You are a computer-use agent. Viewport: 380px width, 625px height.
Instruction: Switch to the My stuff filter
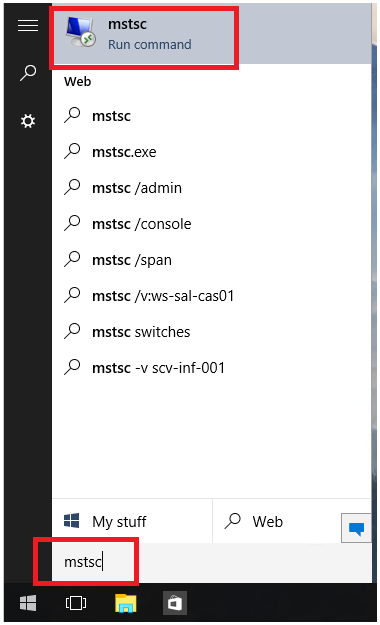[x=132, y=521]
